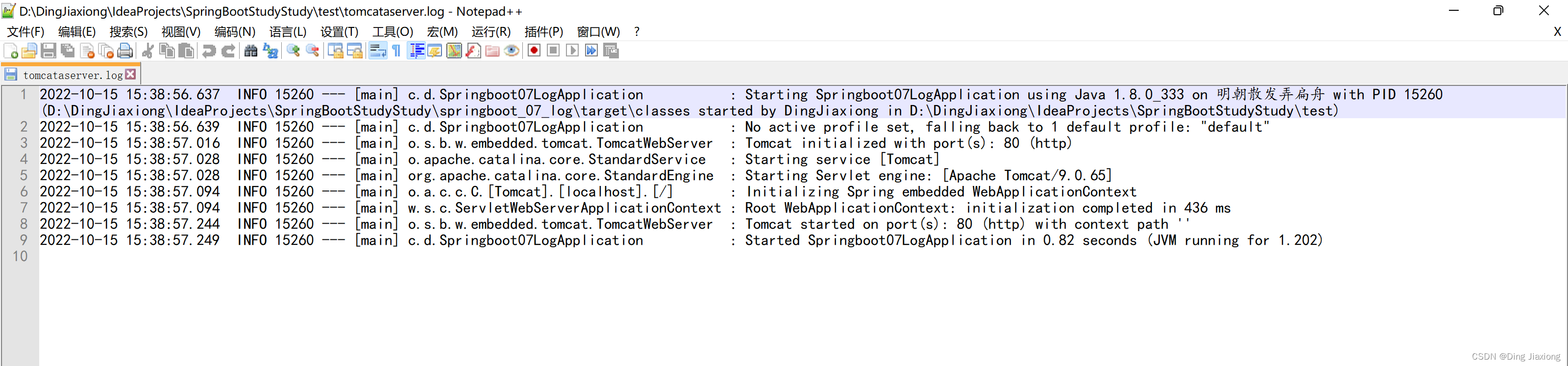Click the Cut scissors icon
Screen dimensions: 1568x366
click(x=147, y=51)
